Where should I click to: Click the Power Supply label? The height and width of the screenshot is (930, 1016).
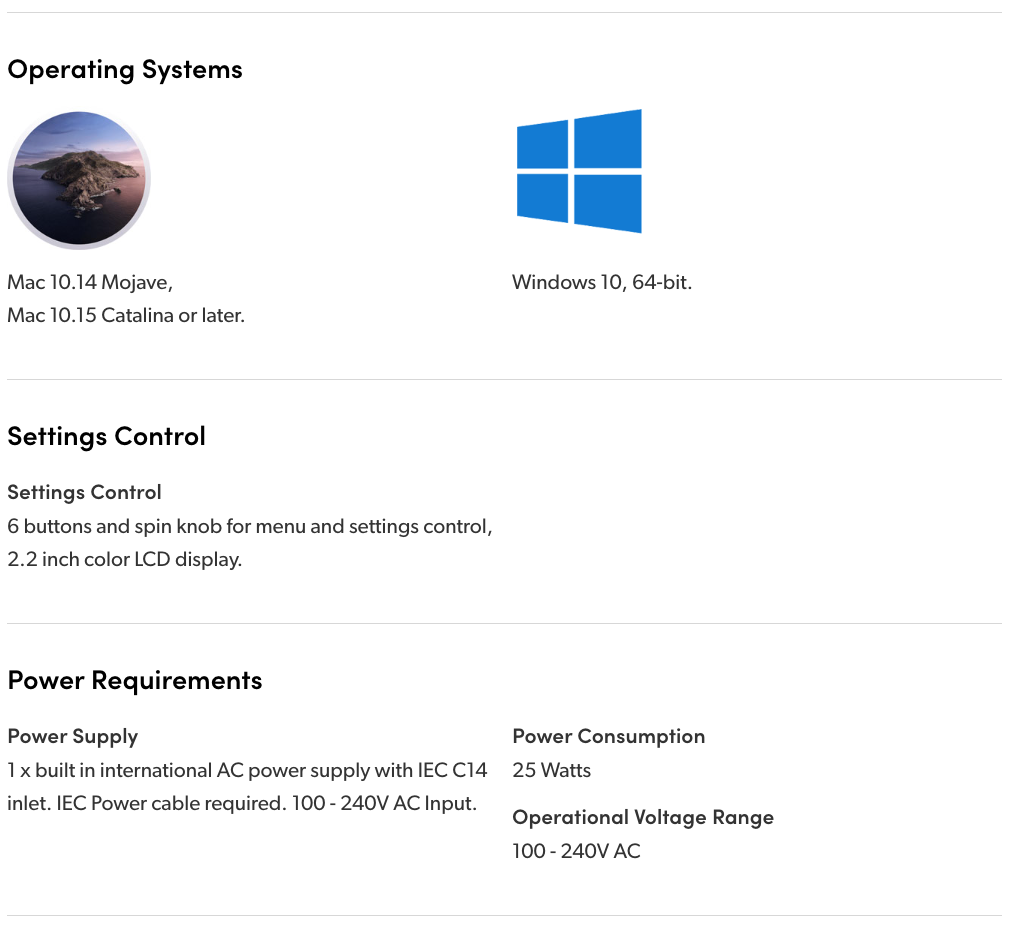coord(73,737)
